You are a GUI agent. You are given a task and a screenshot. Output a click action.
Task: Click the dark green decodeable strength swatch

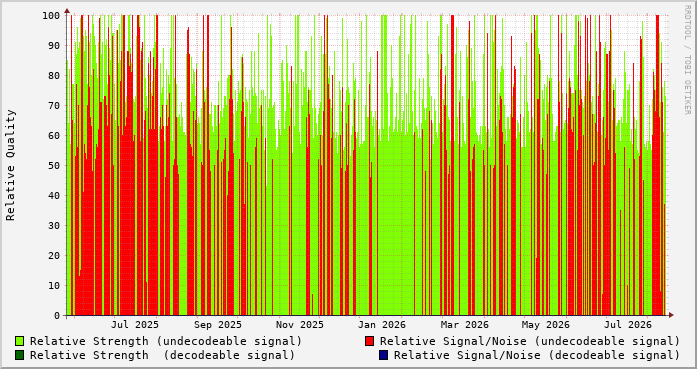pyautogui.click(x=19, y=355)
